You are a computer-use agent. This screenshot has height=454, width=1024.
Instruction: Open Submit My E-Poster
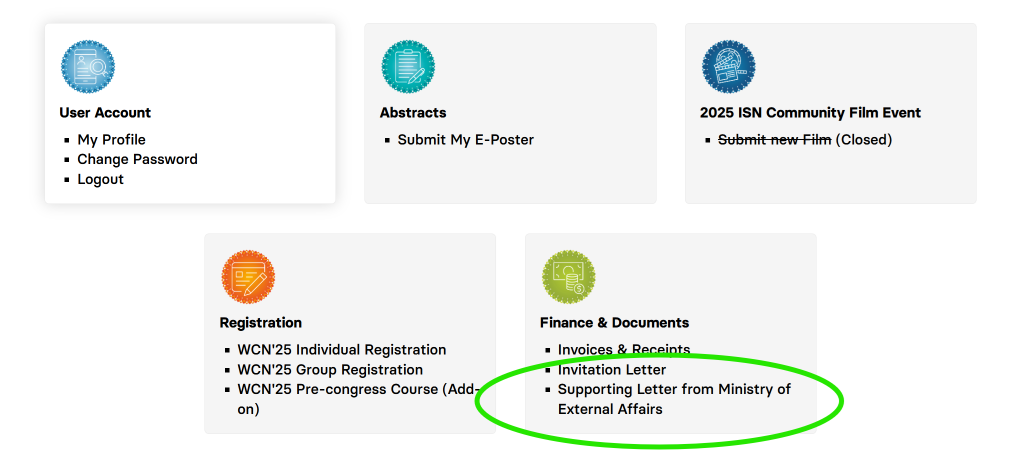tap(465, 140)
